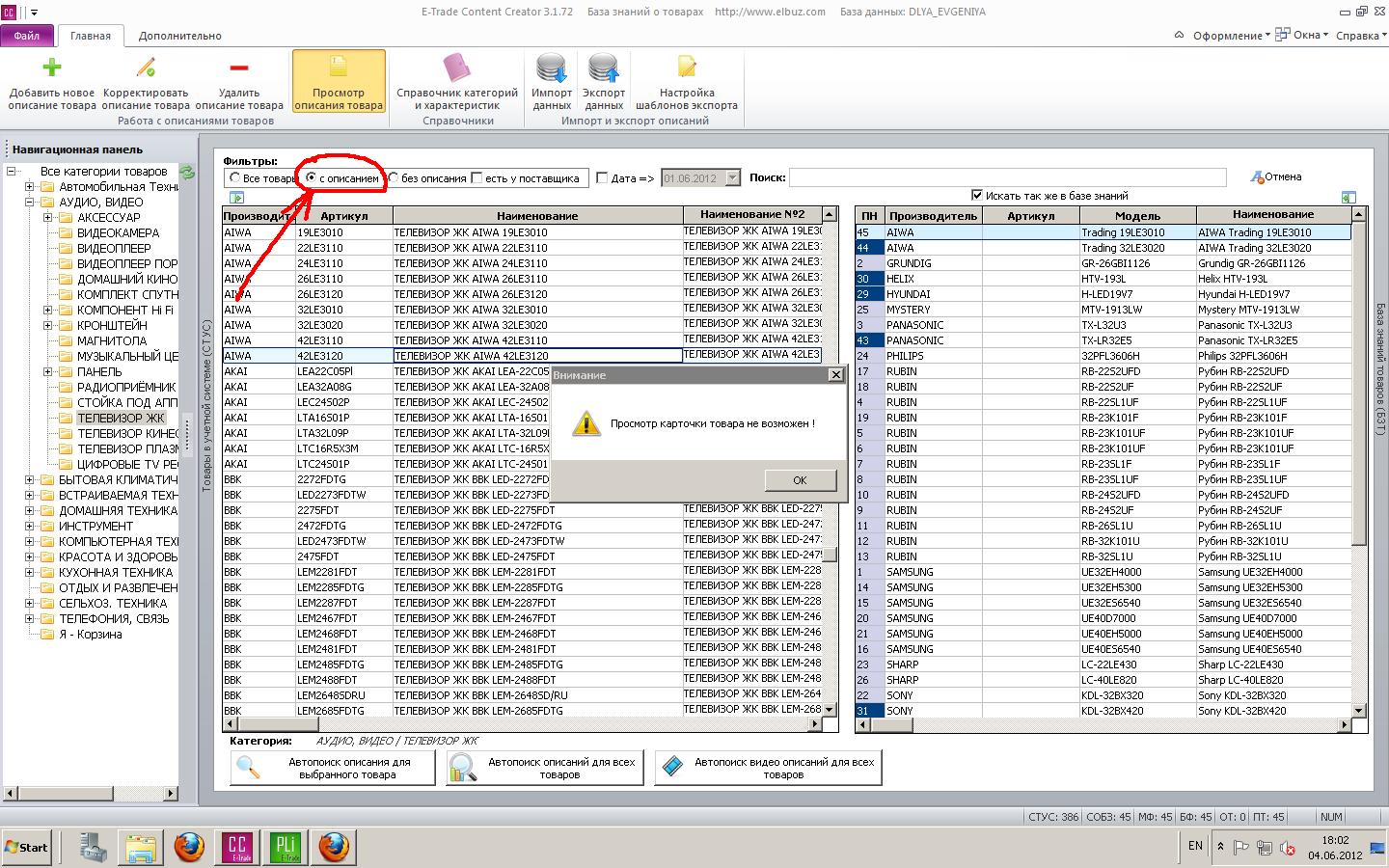Click green export icon above left table
Screen dimensions: 1389x868
[x=236, y=198]
